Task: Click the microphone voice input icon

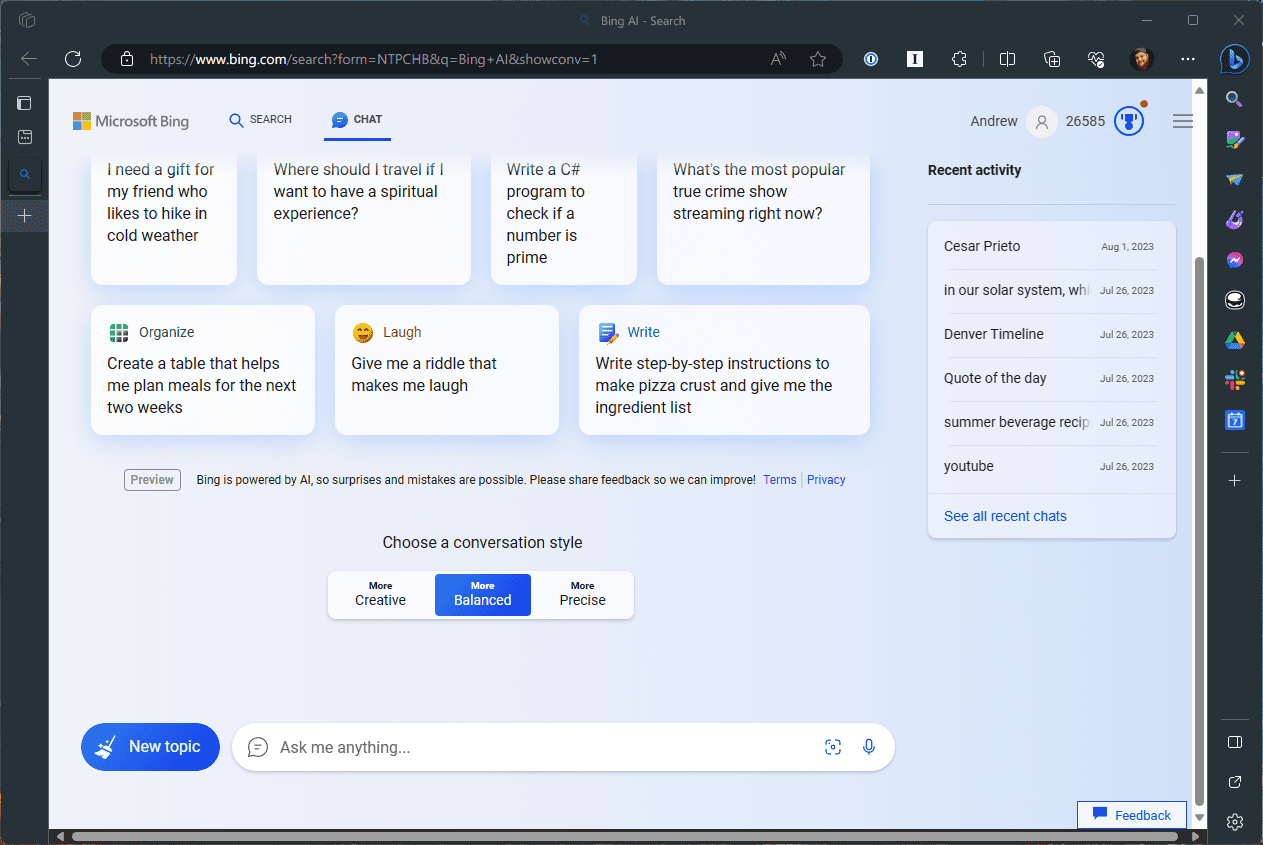Action: point(869,747)
